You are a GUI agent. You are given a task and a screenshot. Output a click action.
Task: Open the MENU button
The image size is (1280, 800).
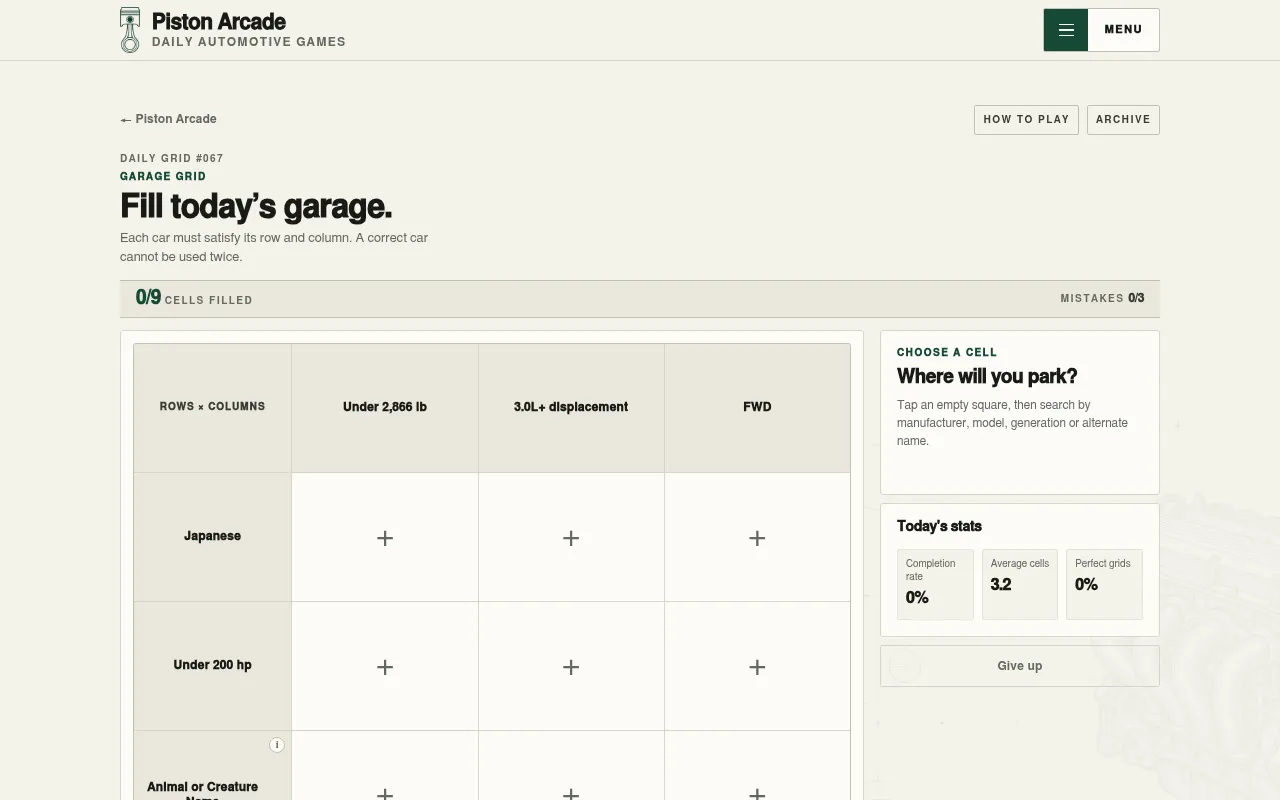tap(1101, 30)
